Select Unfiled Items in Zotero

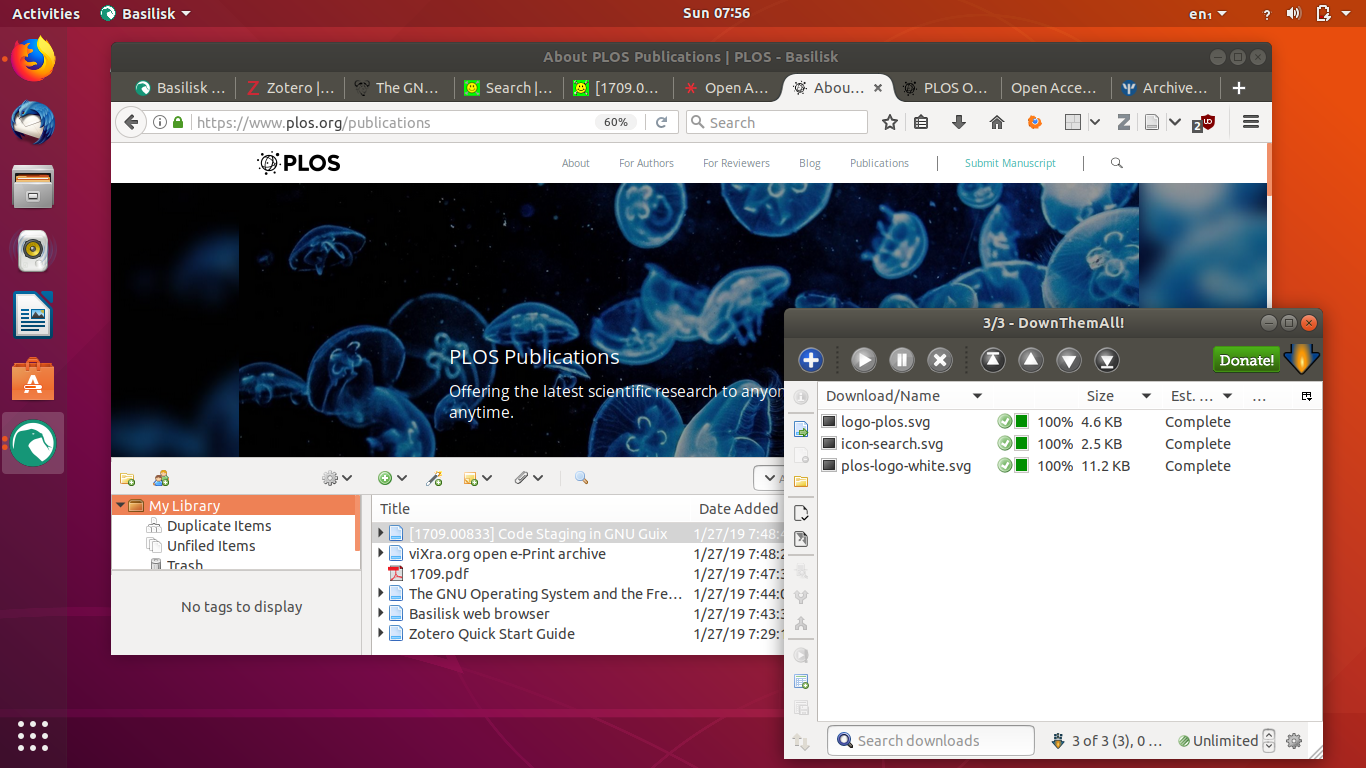(x=211, y=546)
